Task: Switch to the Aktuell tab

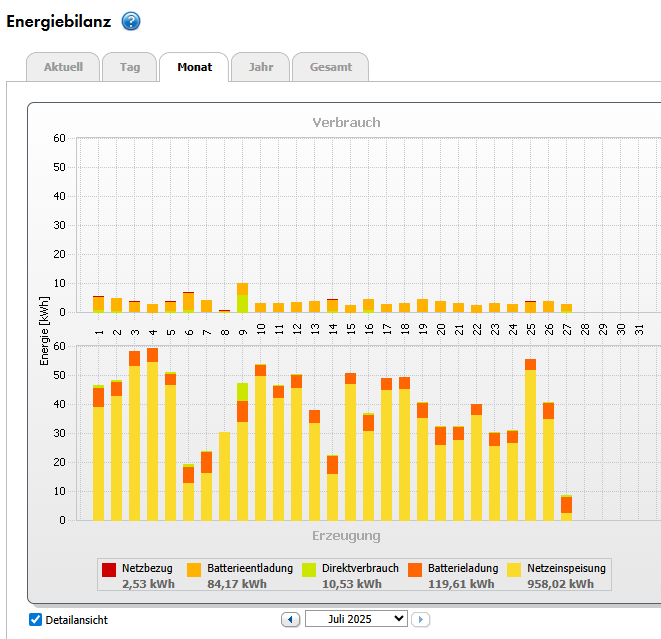Action: 62,67
